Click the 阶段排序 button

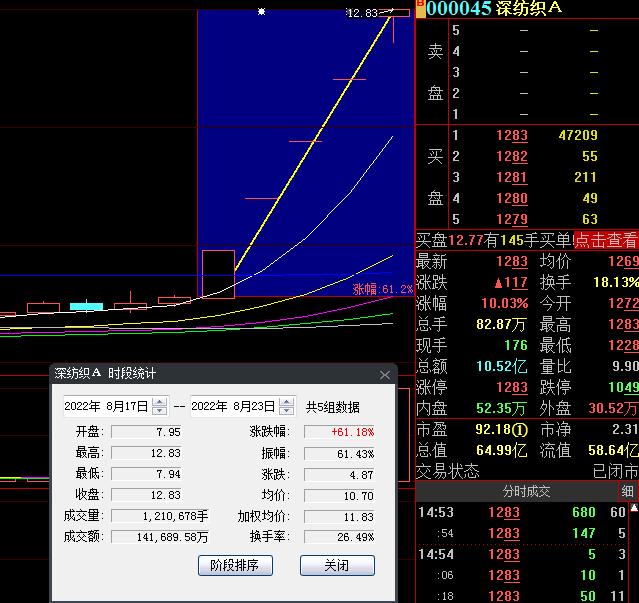click(235, 565)
